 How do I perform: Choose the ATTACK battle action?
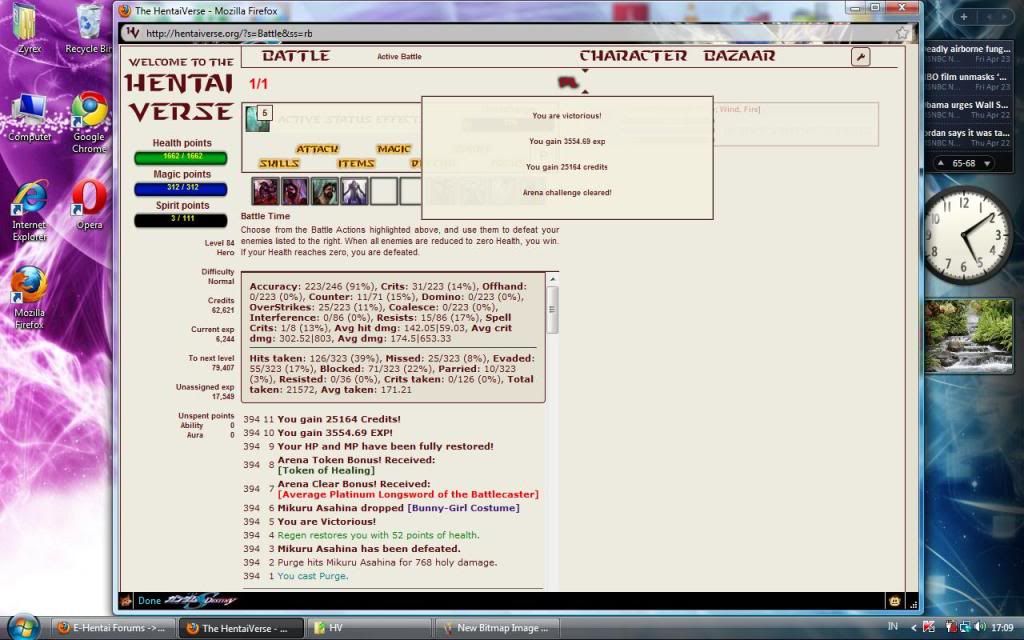(x=317, y=149)
